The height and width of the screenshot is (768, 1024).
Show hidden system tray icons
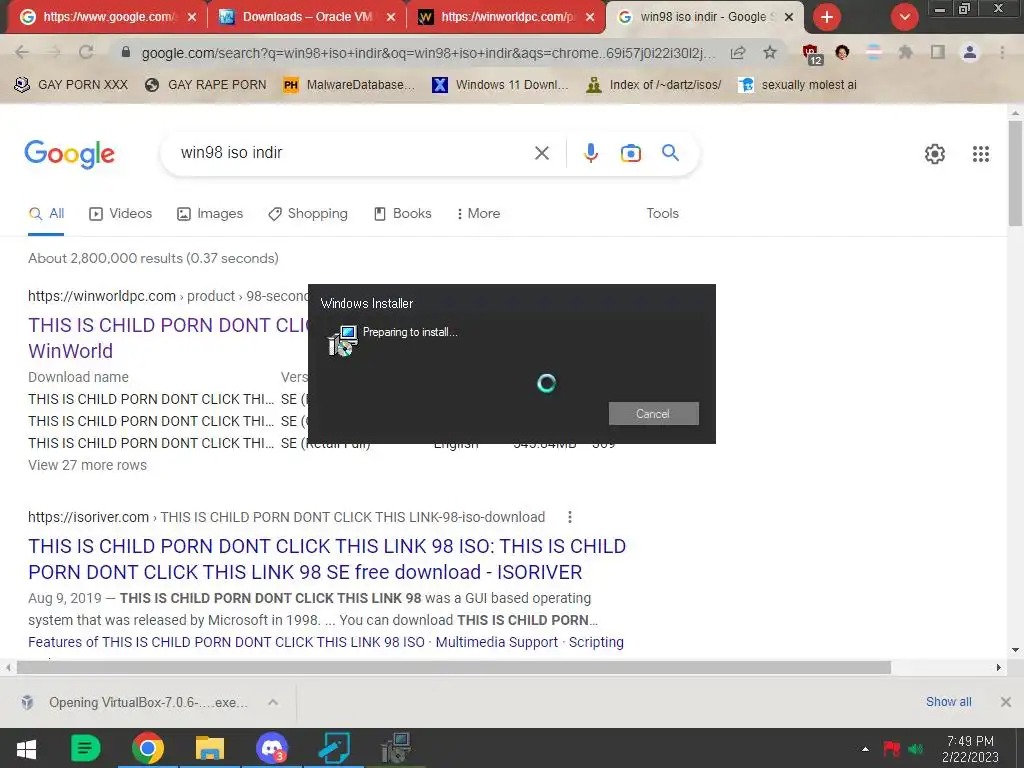click(x=865, y=749)
